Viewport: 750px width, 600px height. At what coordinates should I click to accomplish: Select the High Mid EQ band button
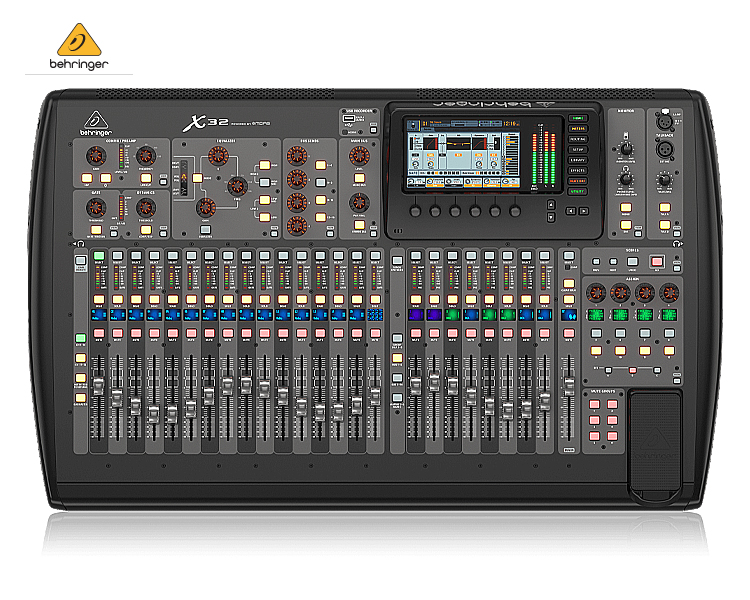point(265,182)
